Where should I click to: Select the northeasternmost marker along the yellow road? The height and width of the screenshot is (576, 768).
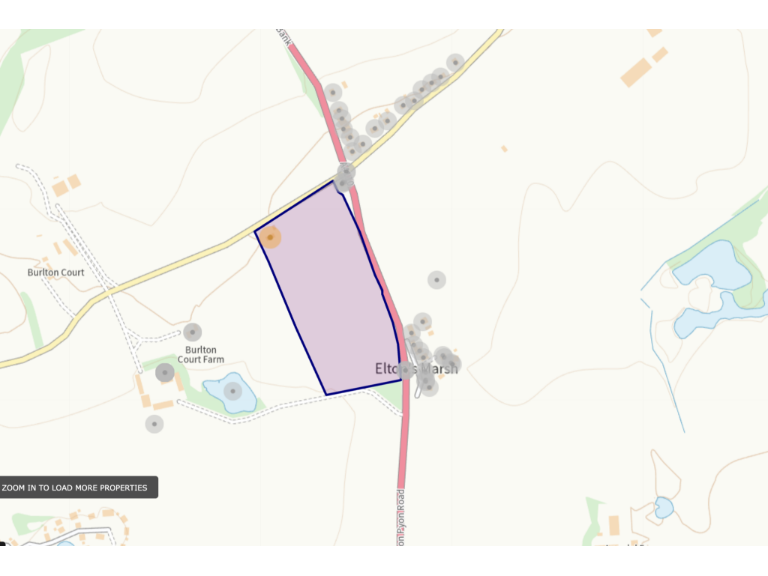(x=456, y=63)
